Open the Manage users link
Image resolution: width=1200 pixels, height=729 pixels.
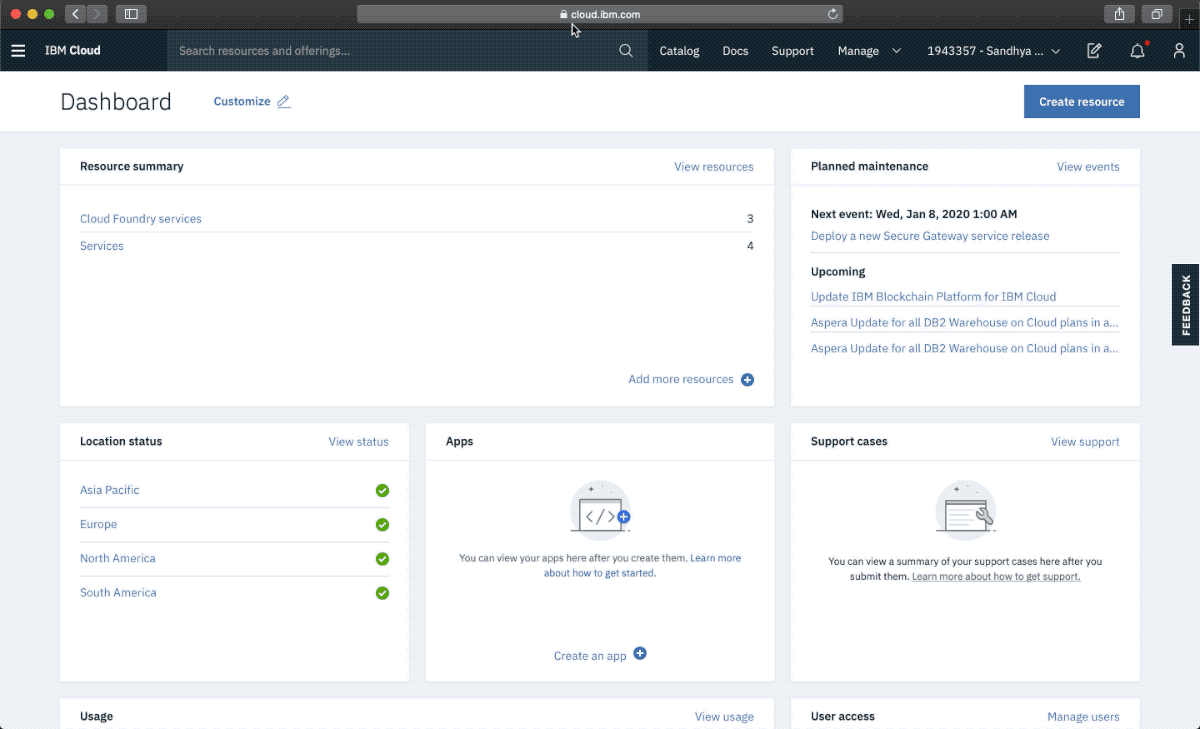point(1083,716)
